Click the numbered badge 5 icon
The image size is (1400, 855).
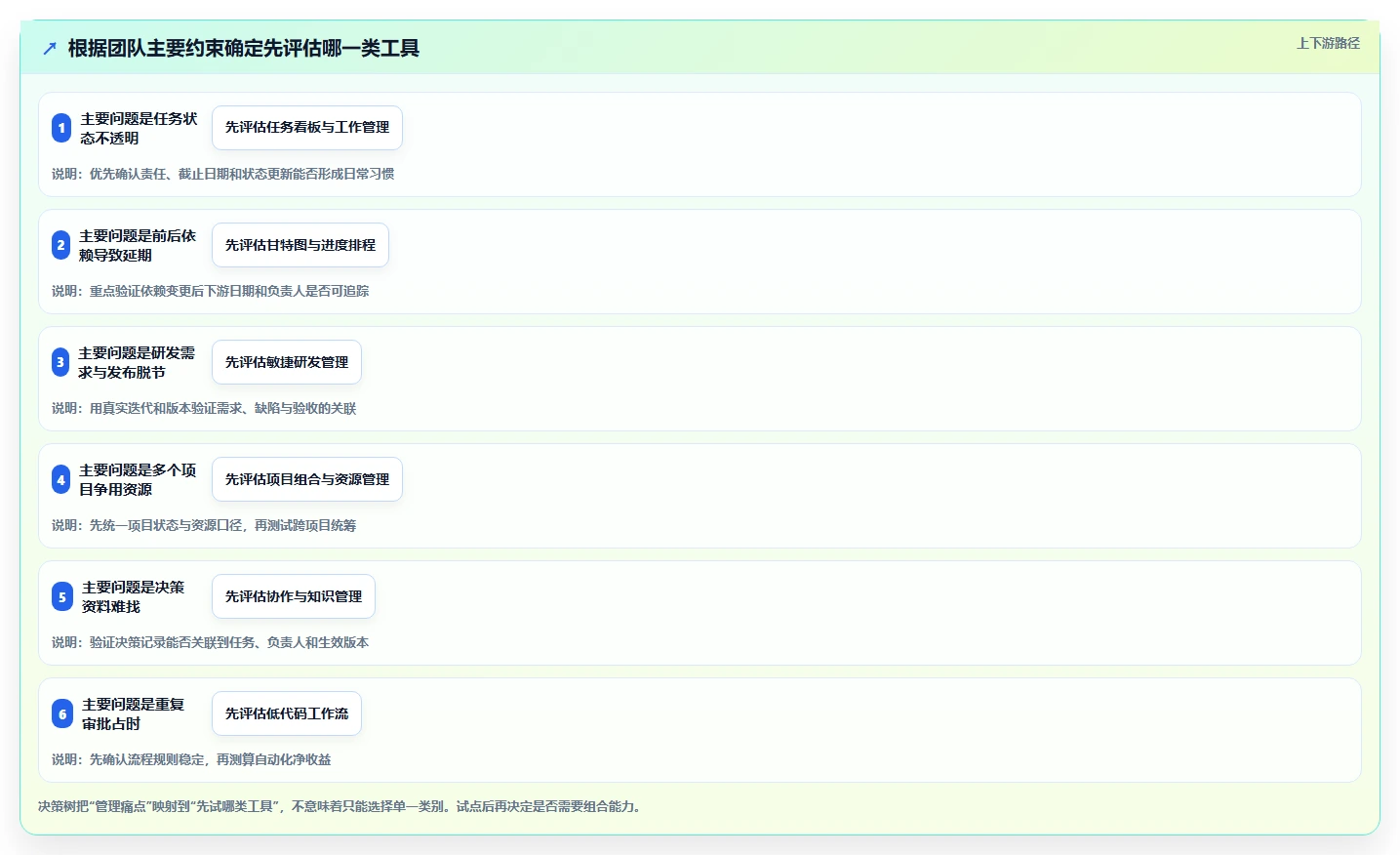pos(62,596)
